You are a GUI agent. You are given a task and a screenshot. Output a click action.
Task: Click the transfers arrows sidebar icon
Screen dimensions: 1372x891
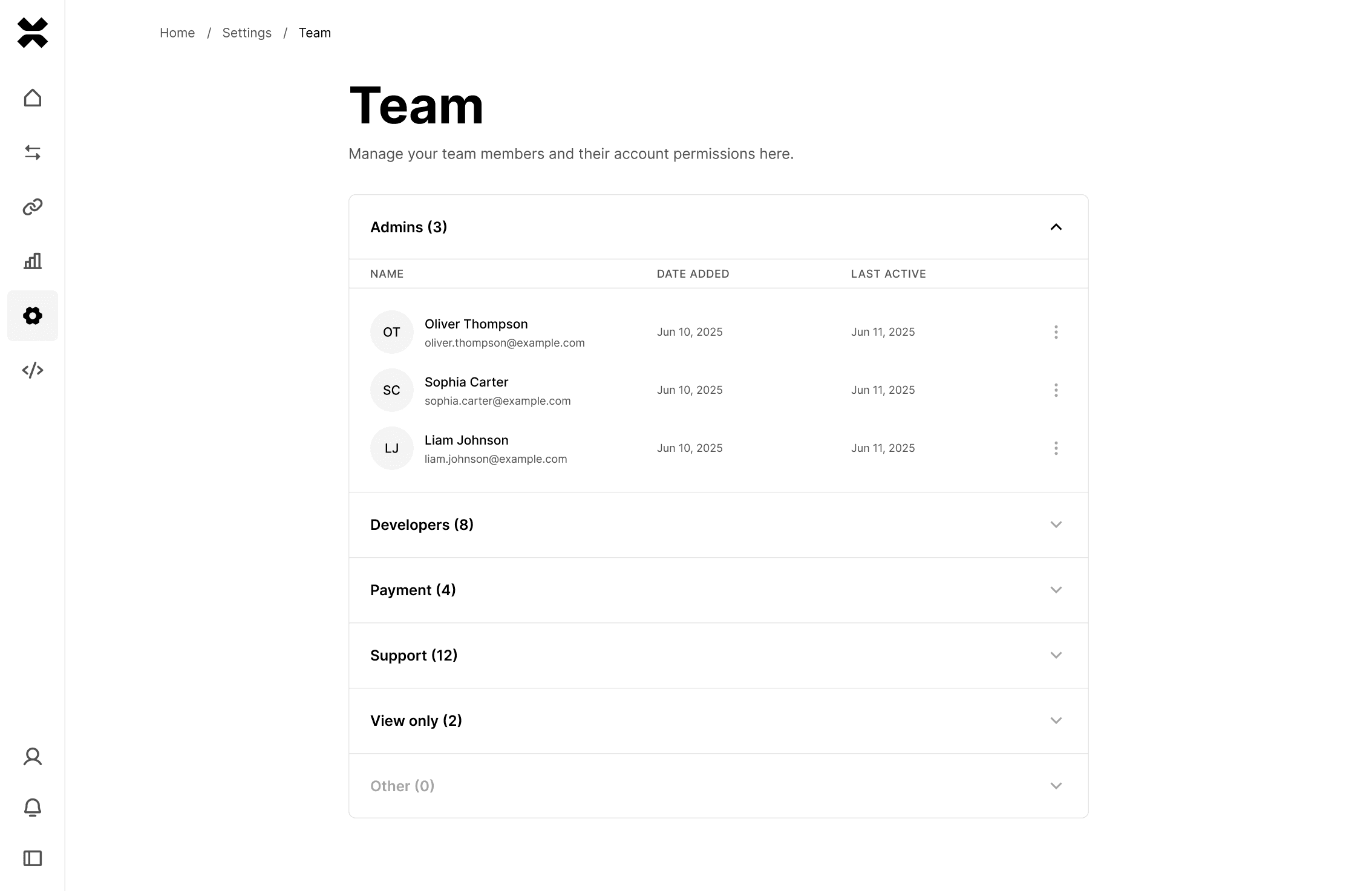(x=33, y=152)
